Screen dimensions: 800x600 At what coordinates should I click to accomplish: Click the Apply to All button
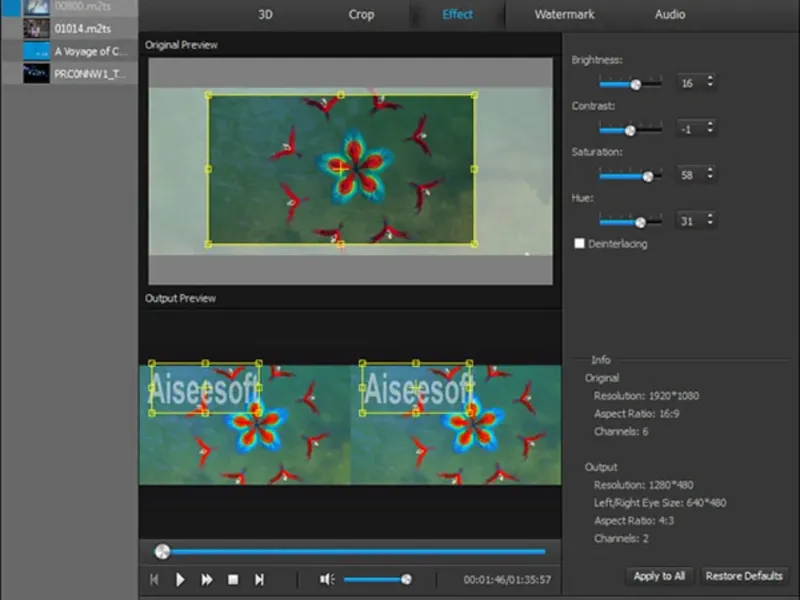click(x=659, y=576)
